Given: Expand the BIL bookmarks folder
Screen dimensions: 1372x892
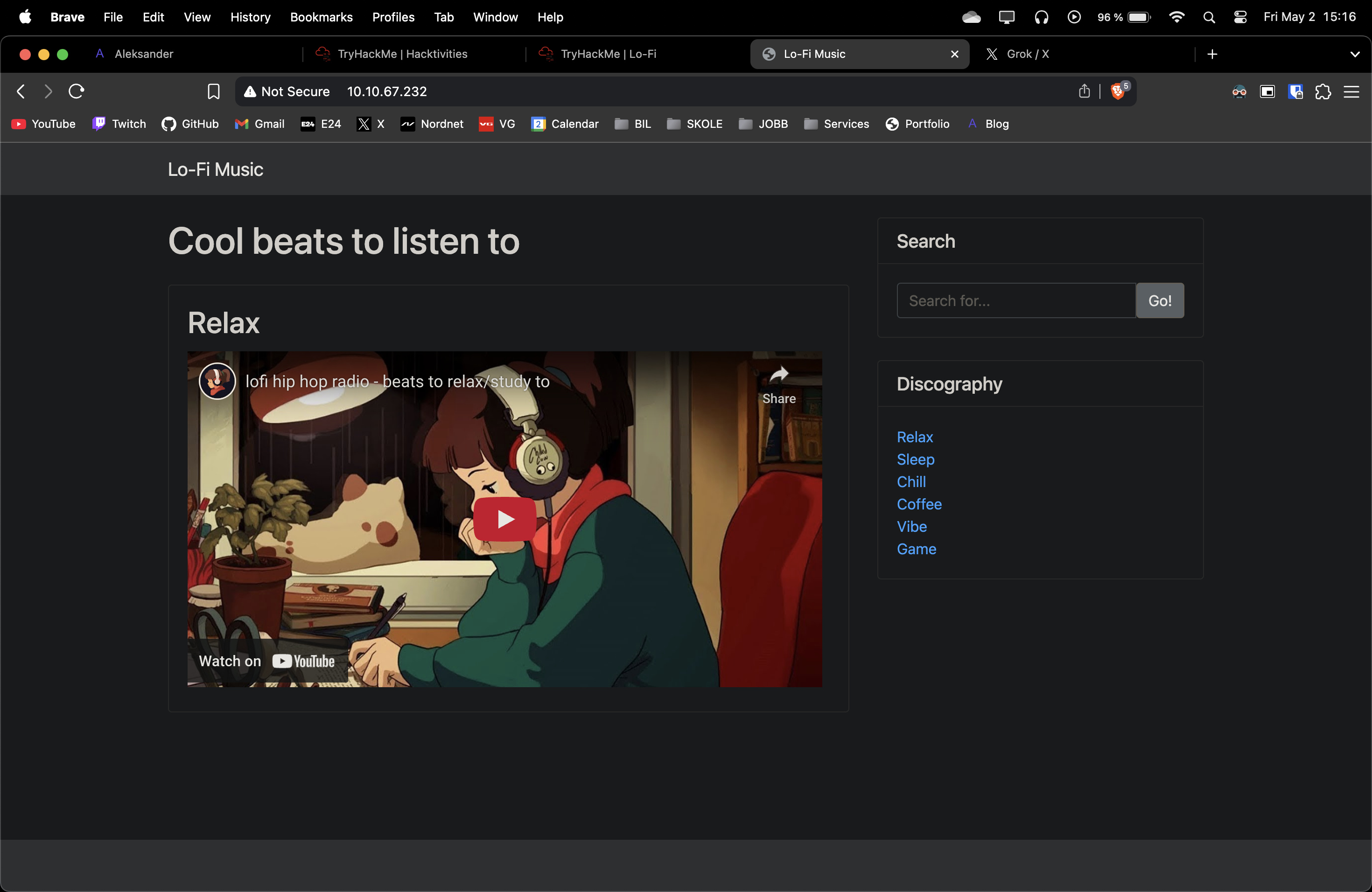Looking at the screenshot, I should click(632, 124).
